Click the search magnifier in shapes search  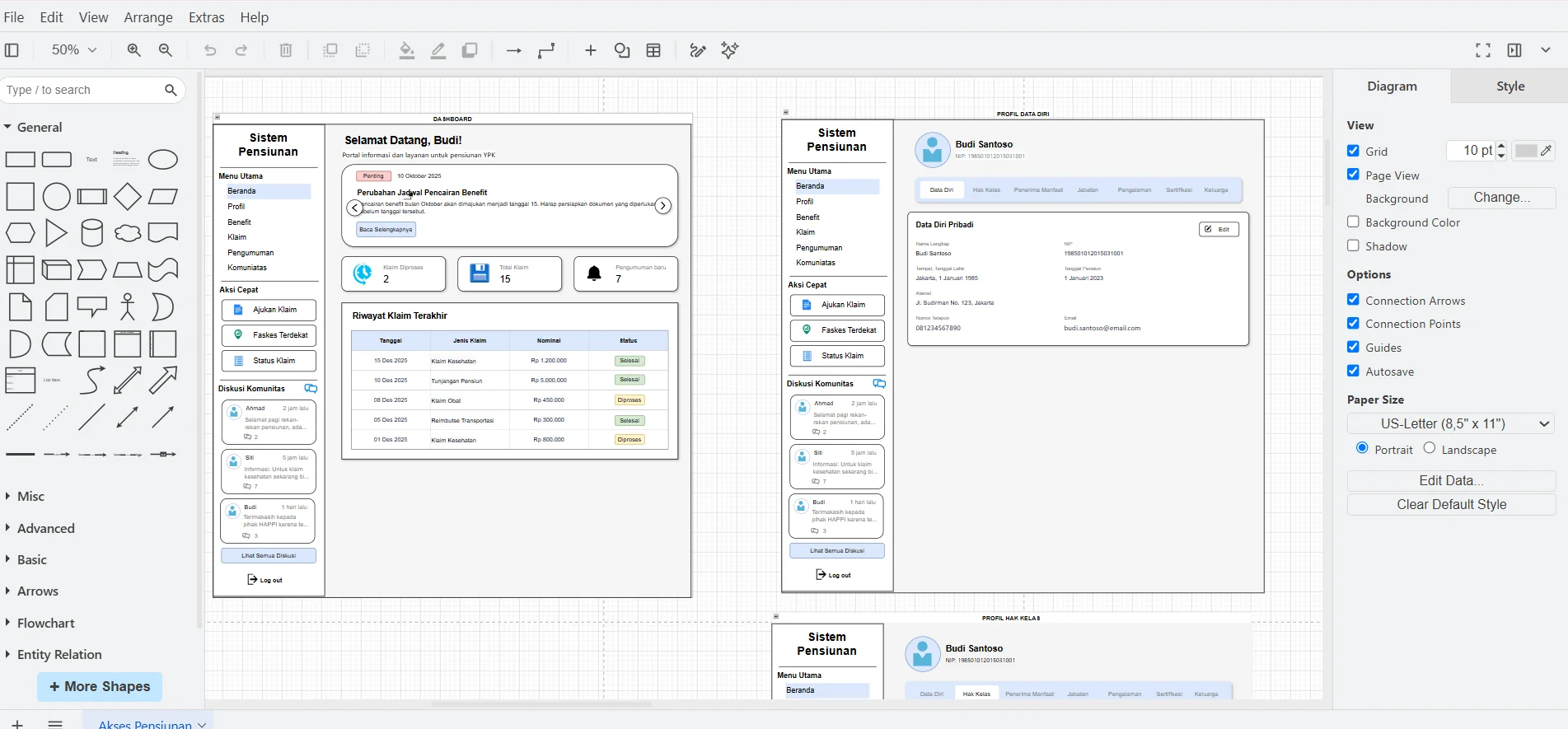(x=171, y=90)
